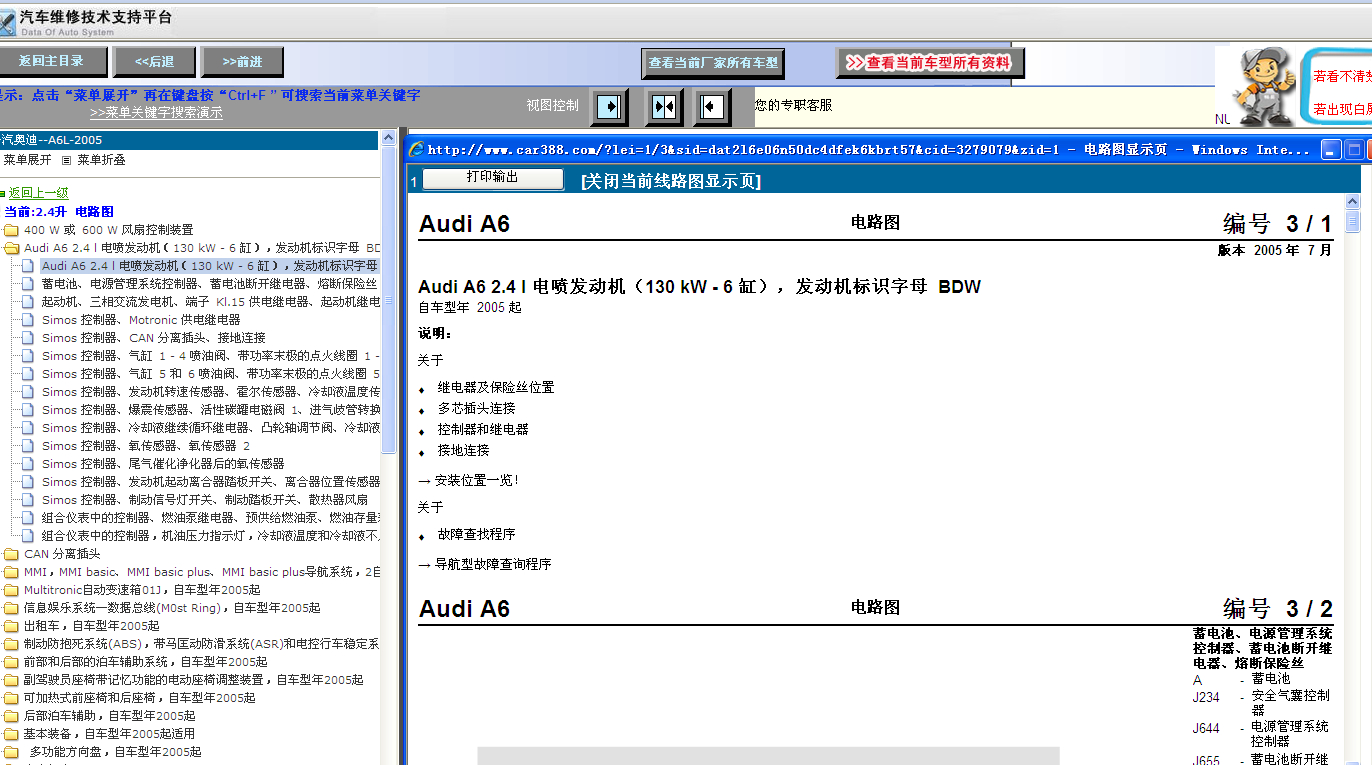1372x765 pixels.
Task: Click the right-panel-only view control icon
Action: pyautogui.click(x=711, y=106)
